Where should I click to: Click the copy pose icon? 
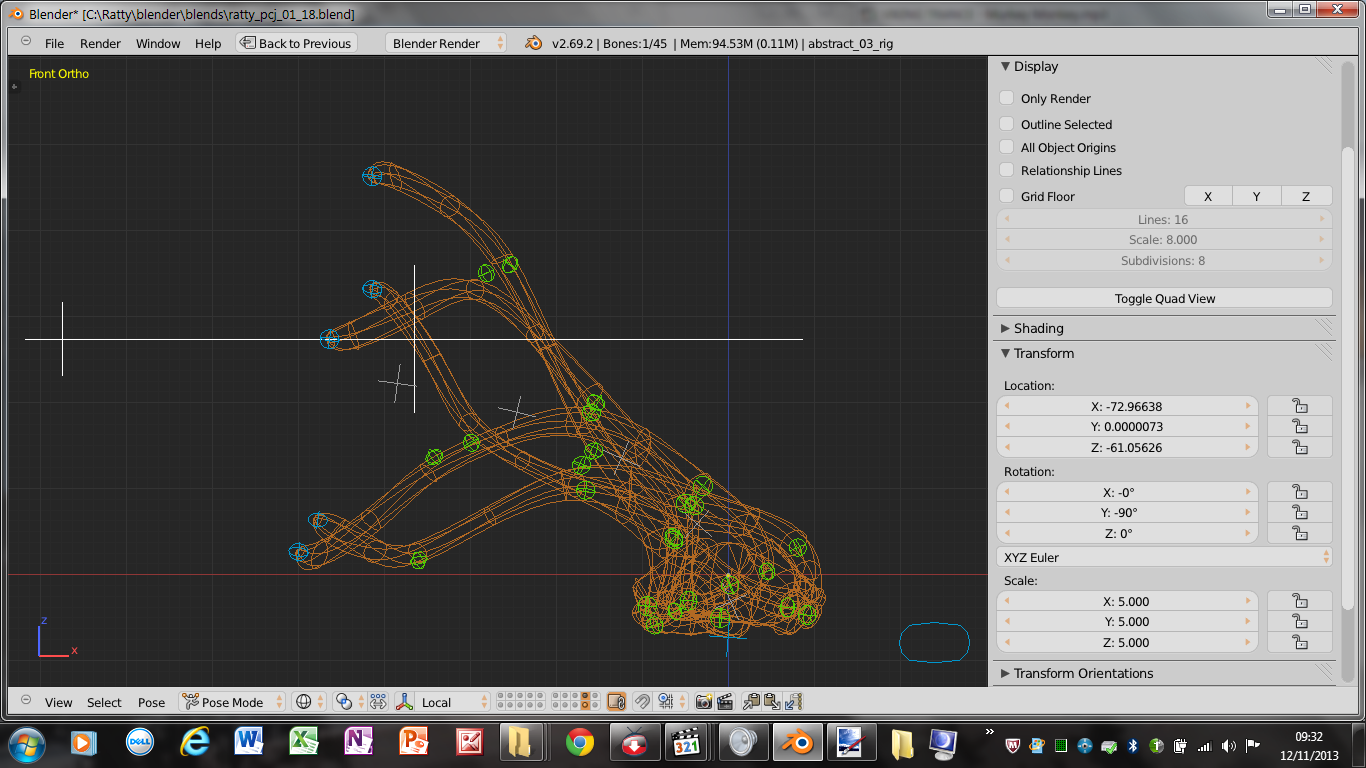pyautogui.click(x=751, y=702)
